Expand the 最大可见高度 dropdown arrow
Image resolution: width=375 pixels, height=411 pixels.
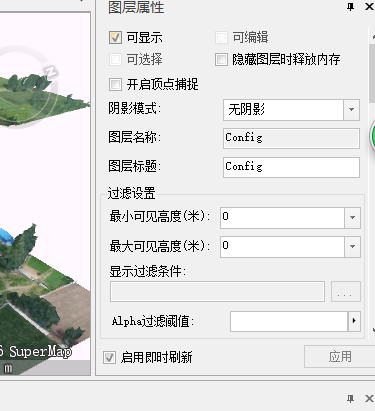352,247
